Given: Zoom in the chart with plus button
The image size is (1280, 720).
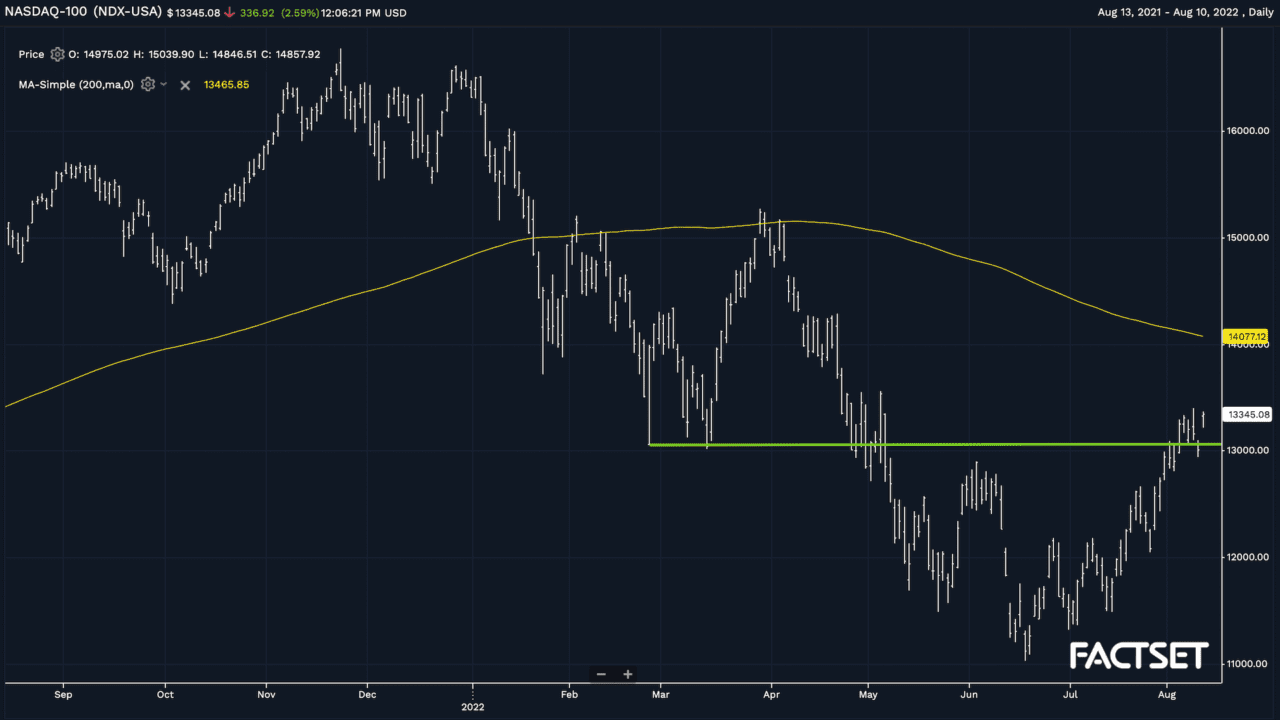Looking at the screenshot, I should coord(628,674).
